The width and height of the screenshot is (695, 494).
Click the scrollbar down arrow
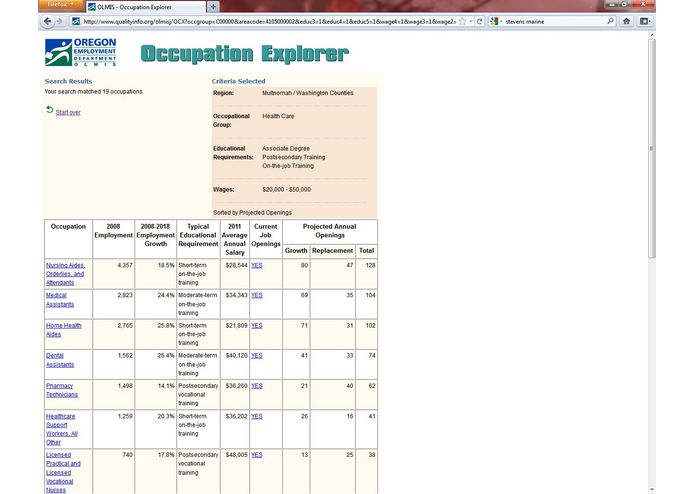tap(651, 490)
